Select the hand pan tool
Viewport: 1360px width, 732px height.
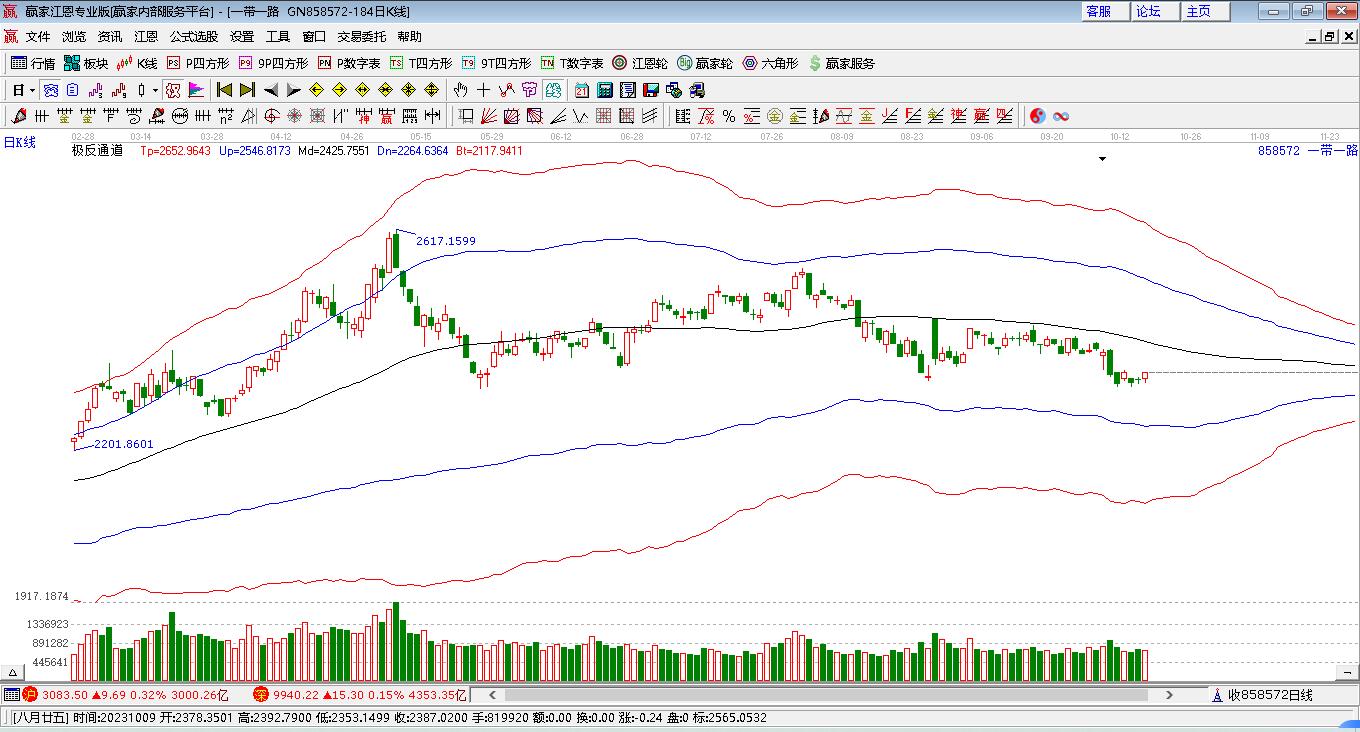pyautogui.click(x=460, y=90)
